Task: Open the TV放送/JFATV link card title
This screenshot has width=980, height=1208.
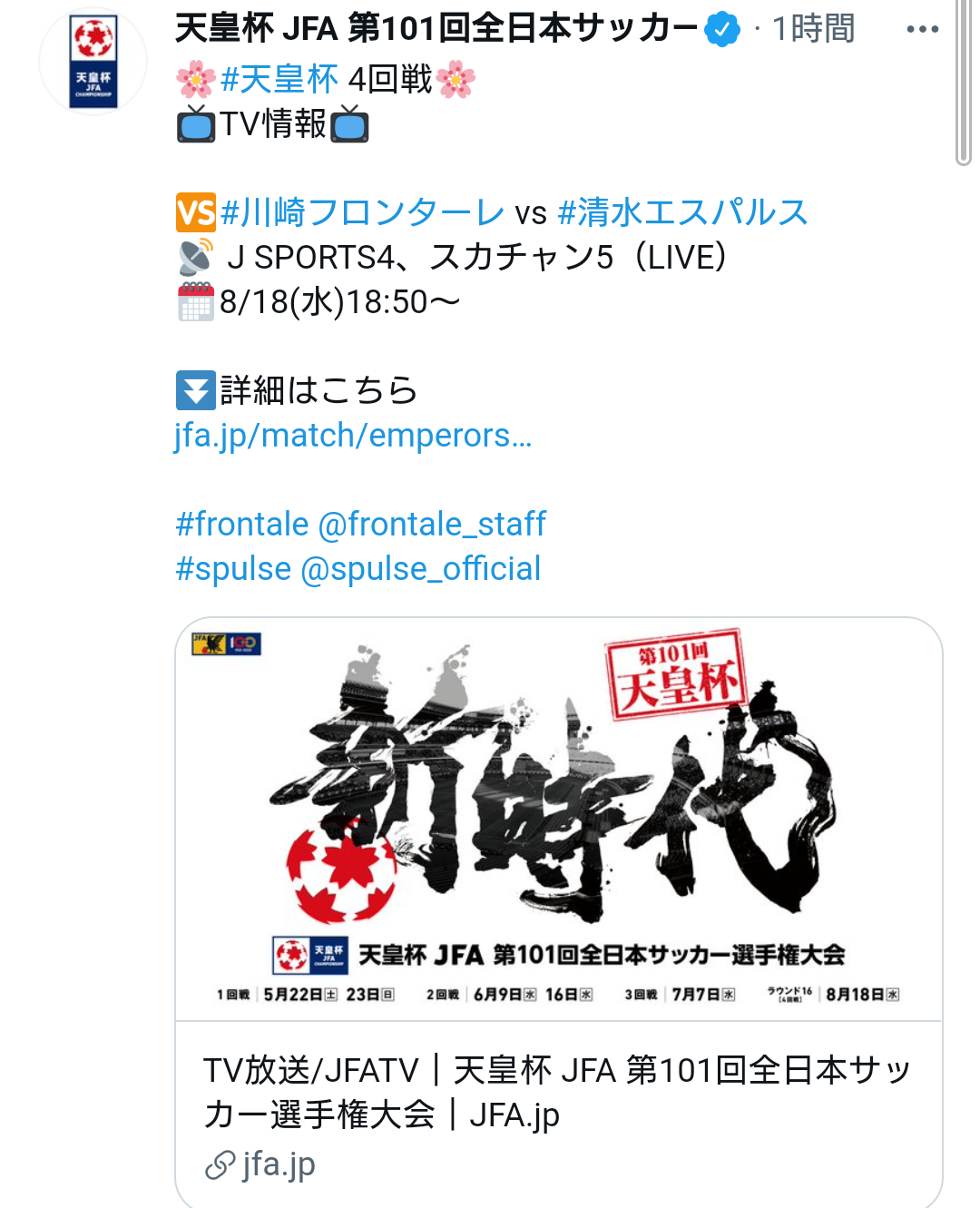Action: click(557, 1093)
